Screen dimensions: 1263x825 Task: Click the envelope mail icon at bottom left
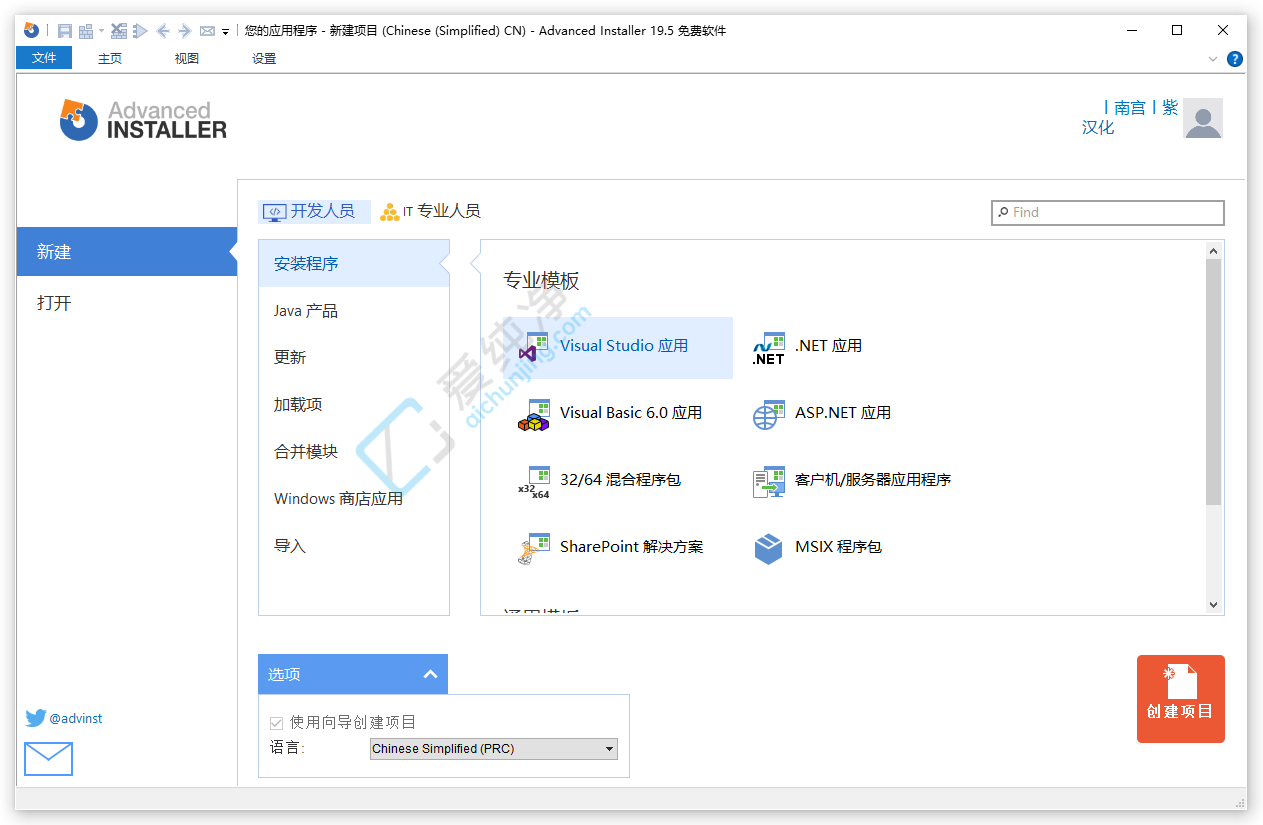tap(48, 759)
